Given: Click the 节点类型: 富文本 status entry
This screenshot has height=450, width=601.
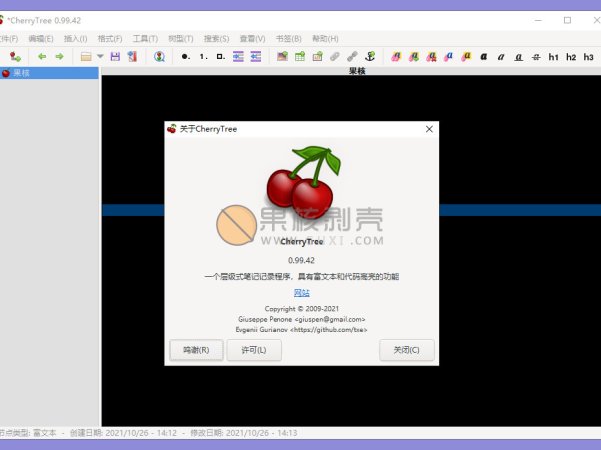Looking at the screenshot, I should click(x=28, y=433).
